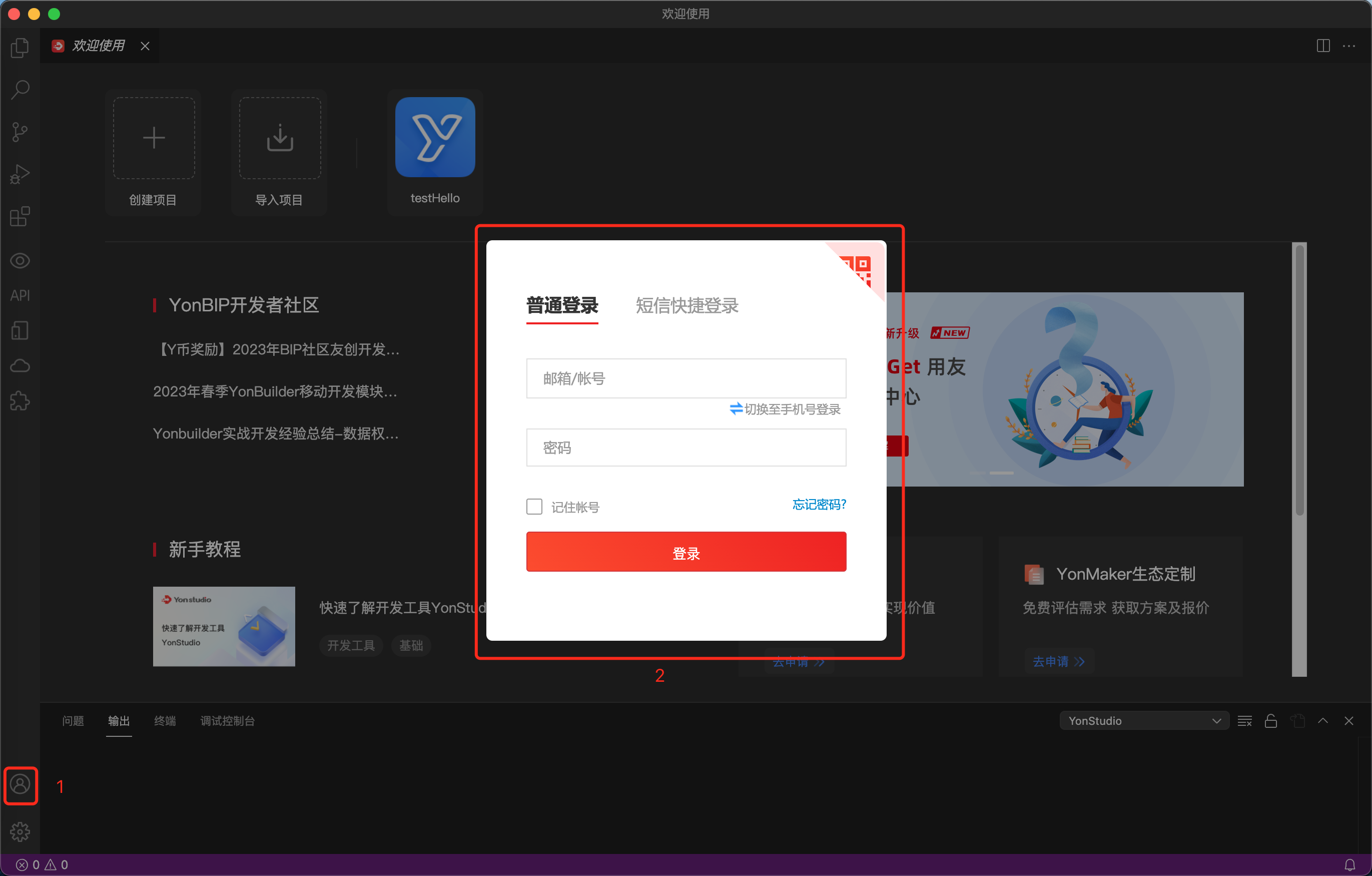Viewport: 1372px width, 876px height.
Task: Click the account avatar icon
Action: (20, 785)
